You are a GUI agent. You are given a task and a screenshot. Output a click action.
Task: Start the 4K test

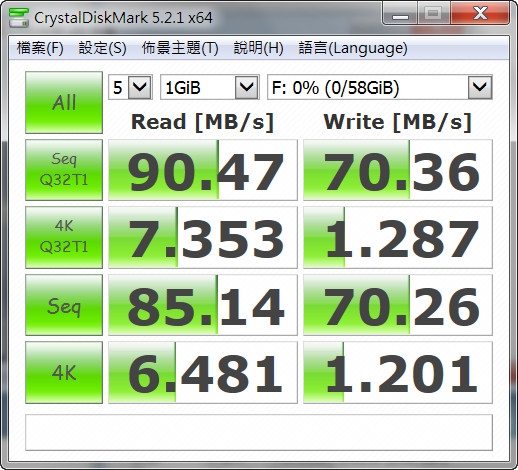point(64,372)
